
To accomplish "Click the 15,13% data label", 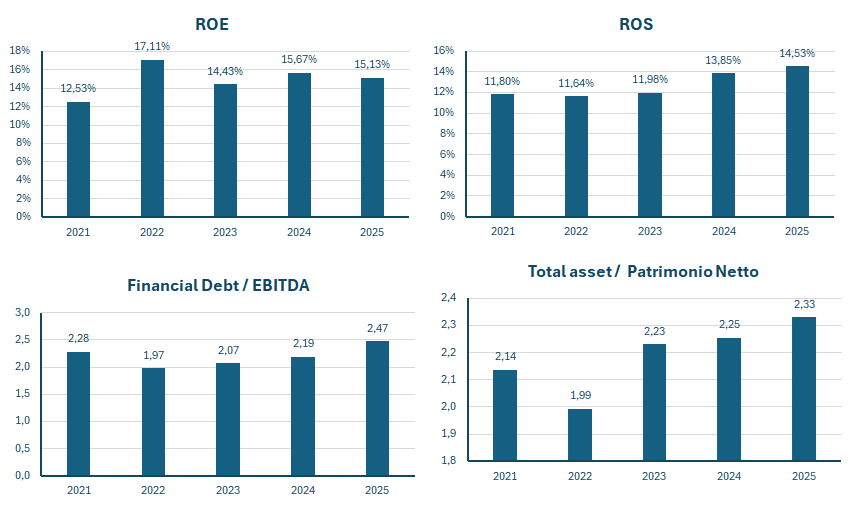I will [x=372, y=65].
